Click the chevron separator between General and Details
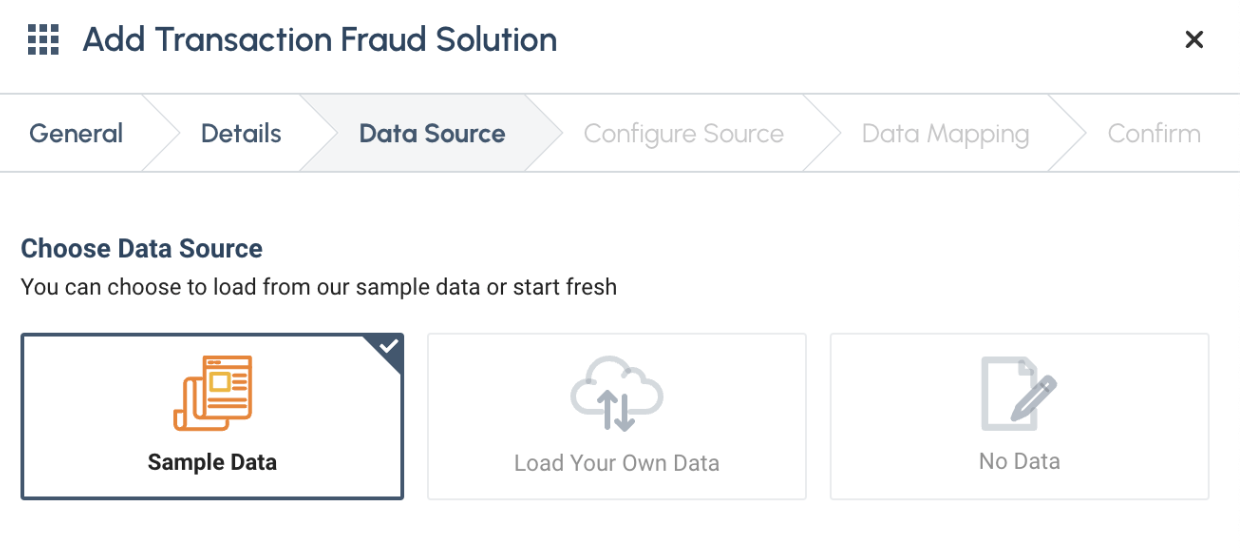The width and height of the screenshot is (1244, 548). click(160, 134)
